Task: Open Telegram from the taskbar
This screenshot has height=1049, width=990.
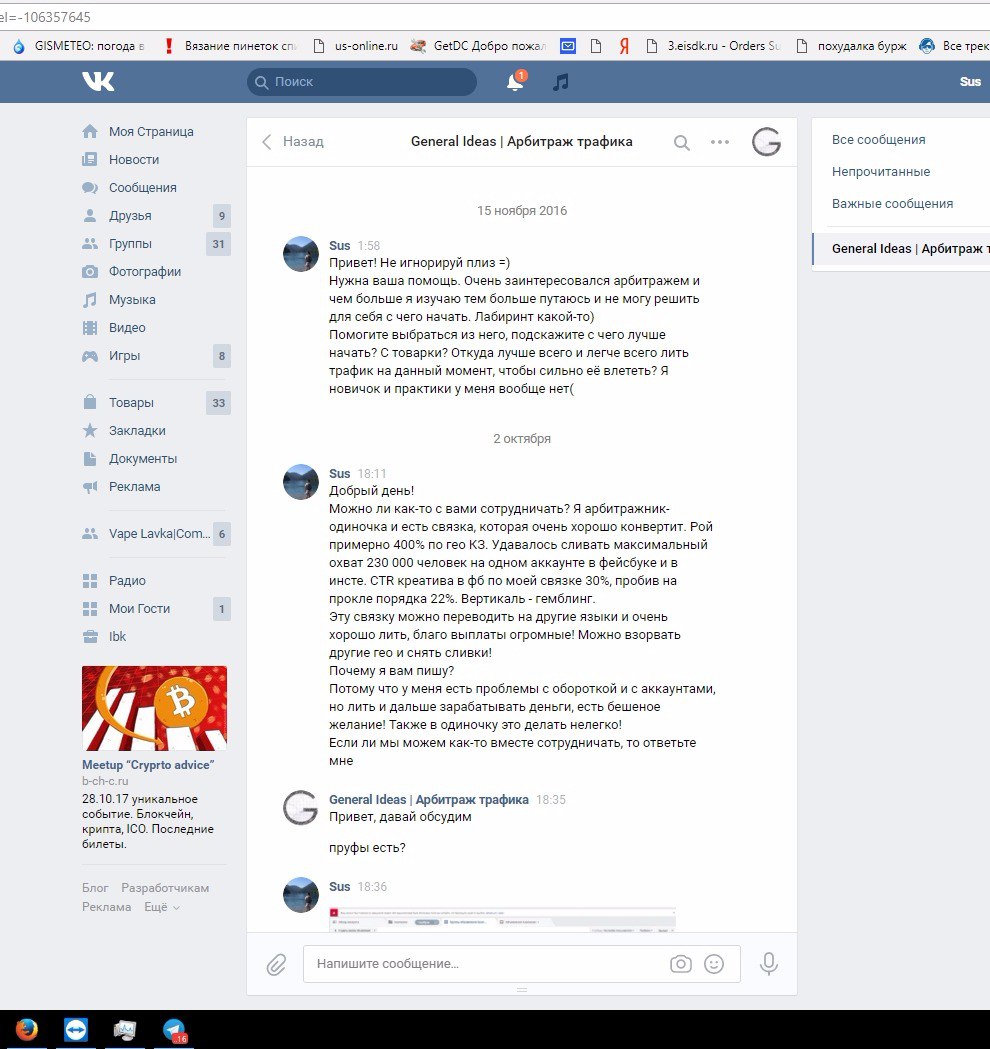Action: point(175,1030)
